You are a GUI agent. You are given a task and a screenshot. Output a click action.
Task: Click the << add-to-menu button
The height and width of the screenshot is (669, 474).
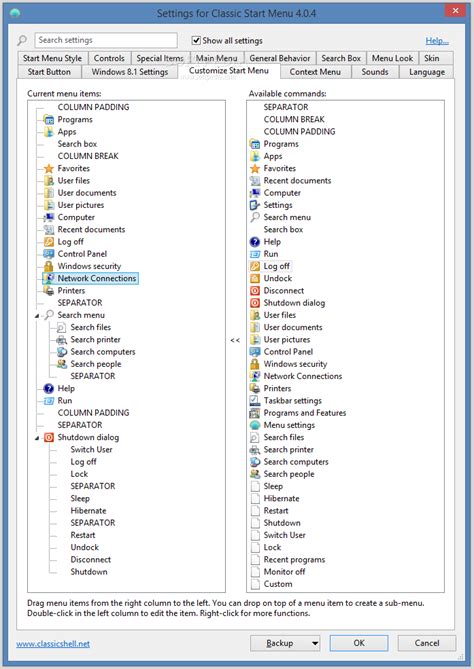(235, 340)
